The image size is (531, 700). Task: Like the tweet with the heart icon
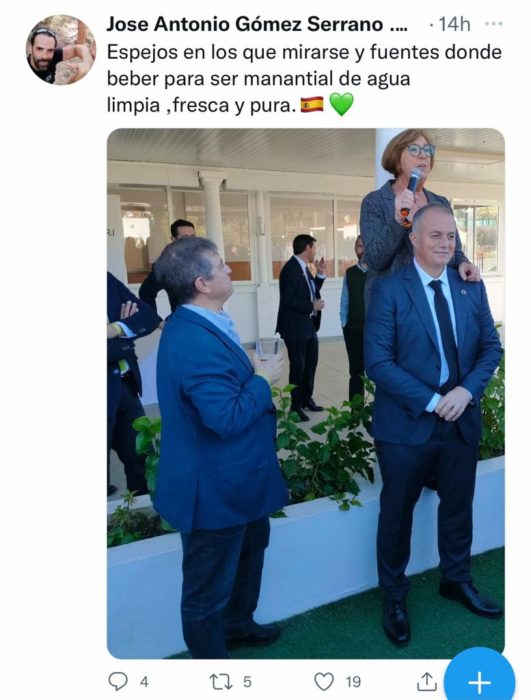tap(324, 681)
